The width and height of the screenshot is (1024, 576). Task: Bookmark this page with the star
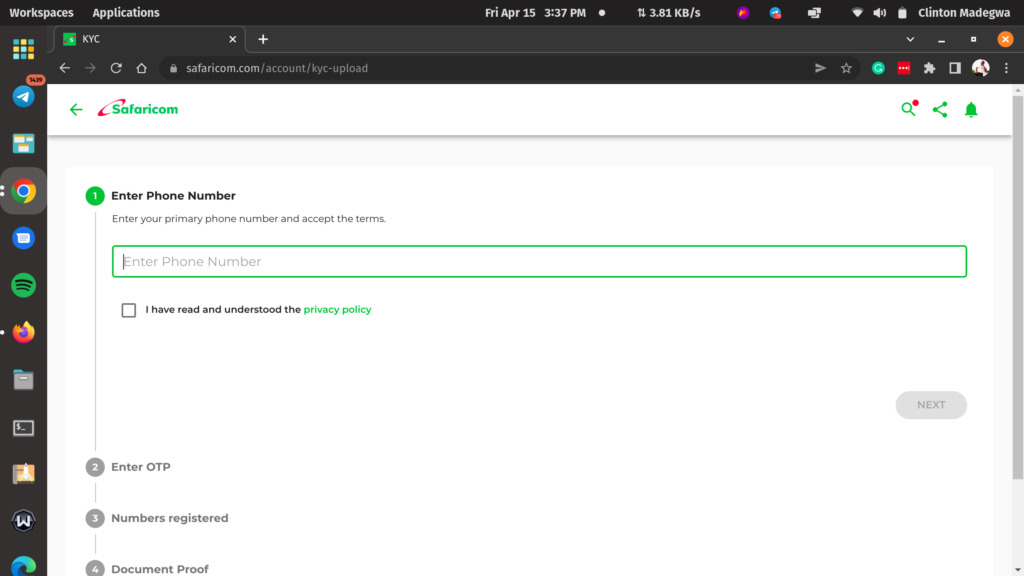846,68
